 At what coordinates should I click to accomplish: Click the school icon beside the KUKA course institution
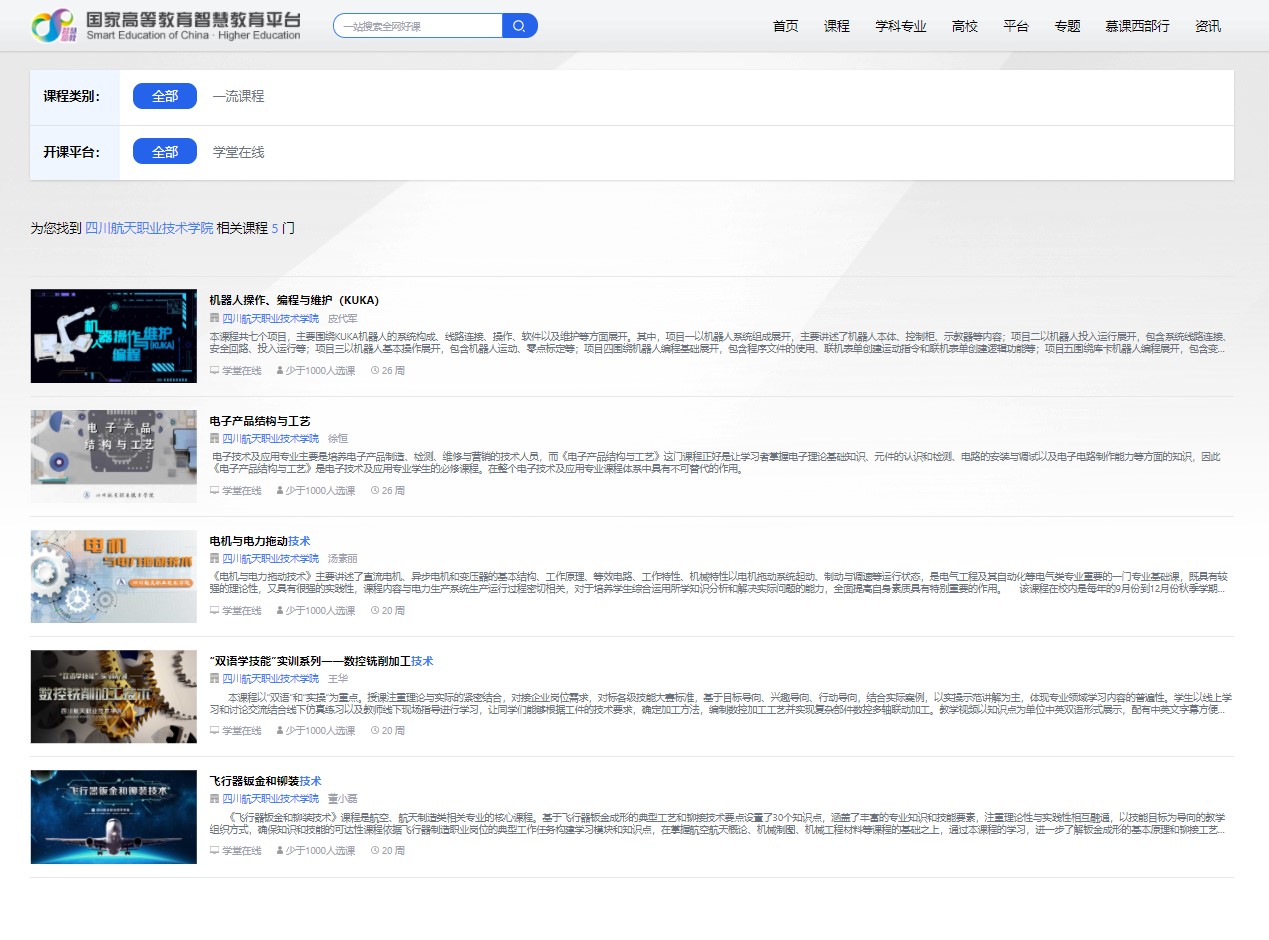[x=214, y=318]
